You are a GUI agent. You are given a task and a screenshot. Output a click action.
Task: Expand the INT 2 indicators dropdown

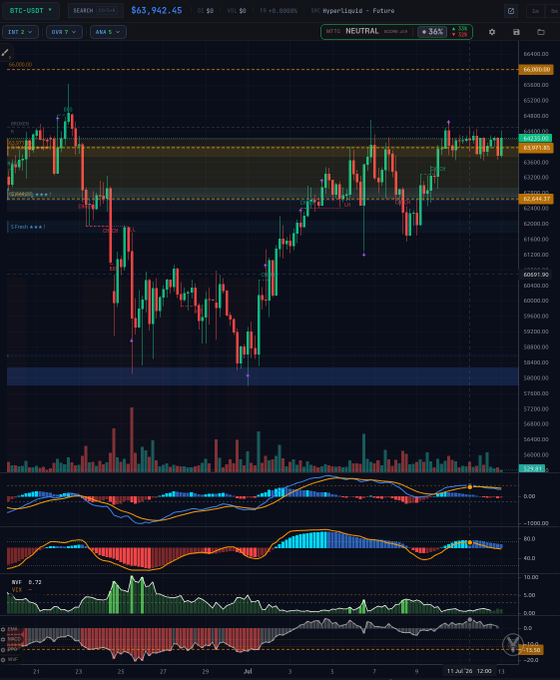[x=20, y=32]
